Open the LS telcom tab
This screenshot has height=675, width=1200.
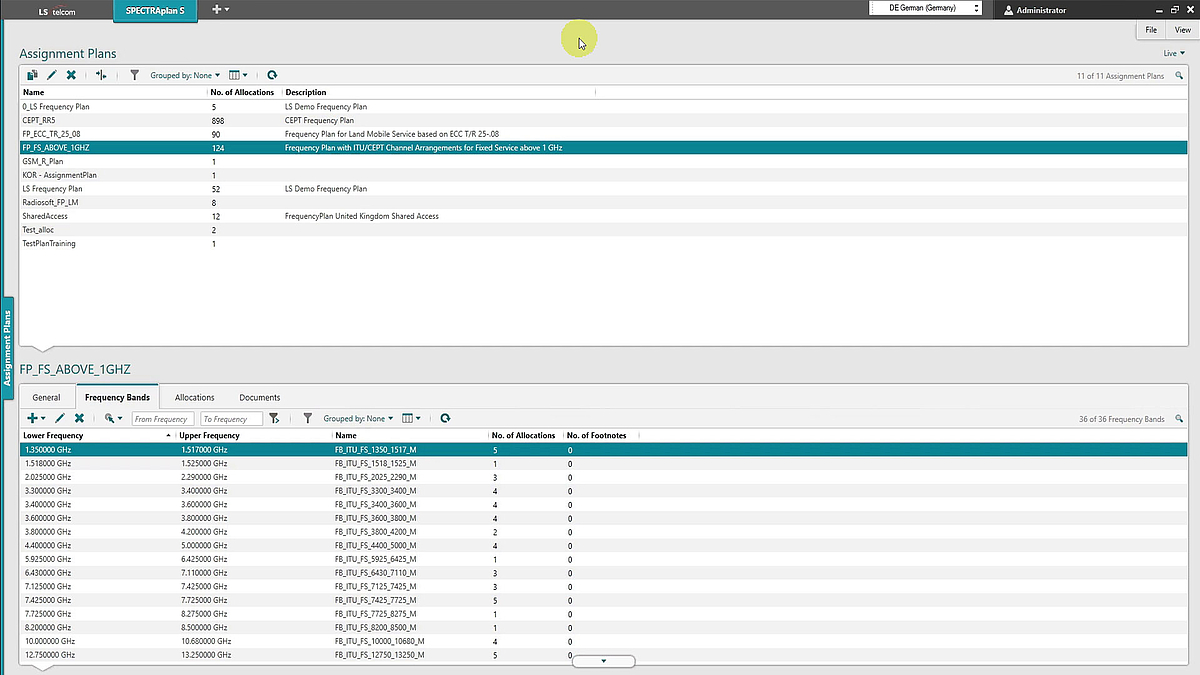point(56,10)
